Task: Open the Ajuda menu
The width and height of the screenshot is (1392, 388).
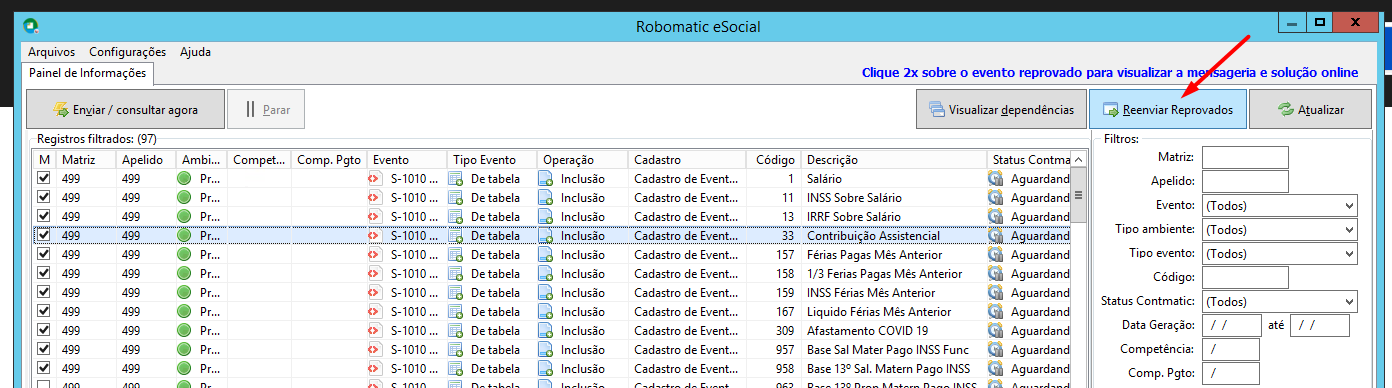Action: pyautogui.click(x=195, y=52)
